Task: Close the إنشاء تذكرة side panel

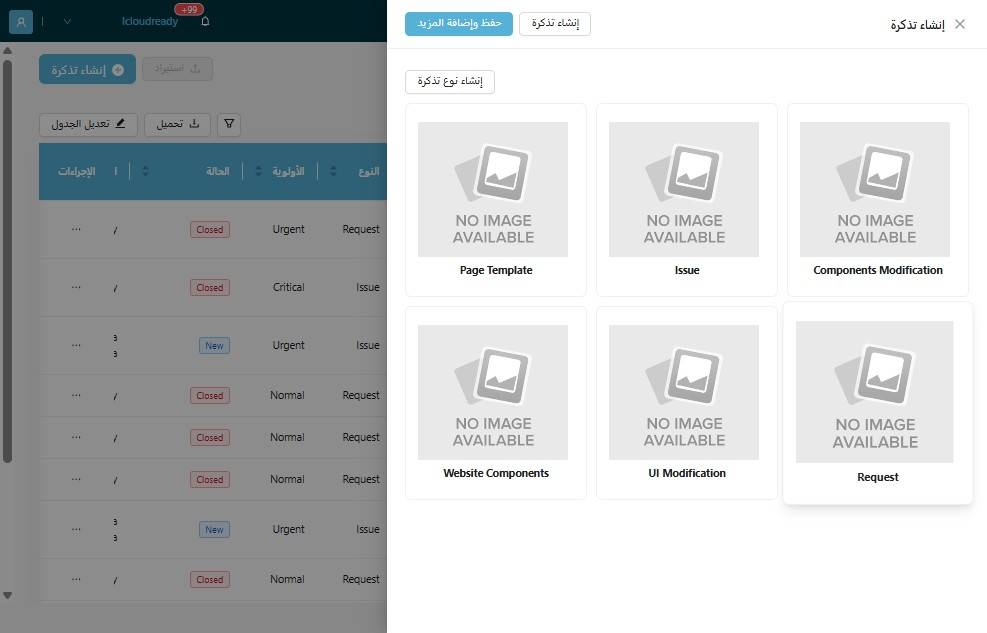Action: click(960, 24)
